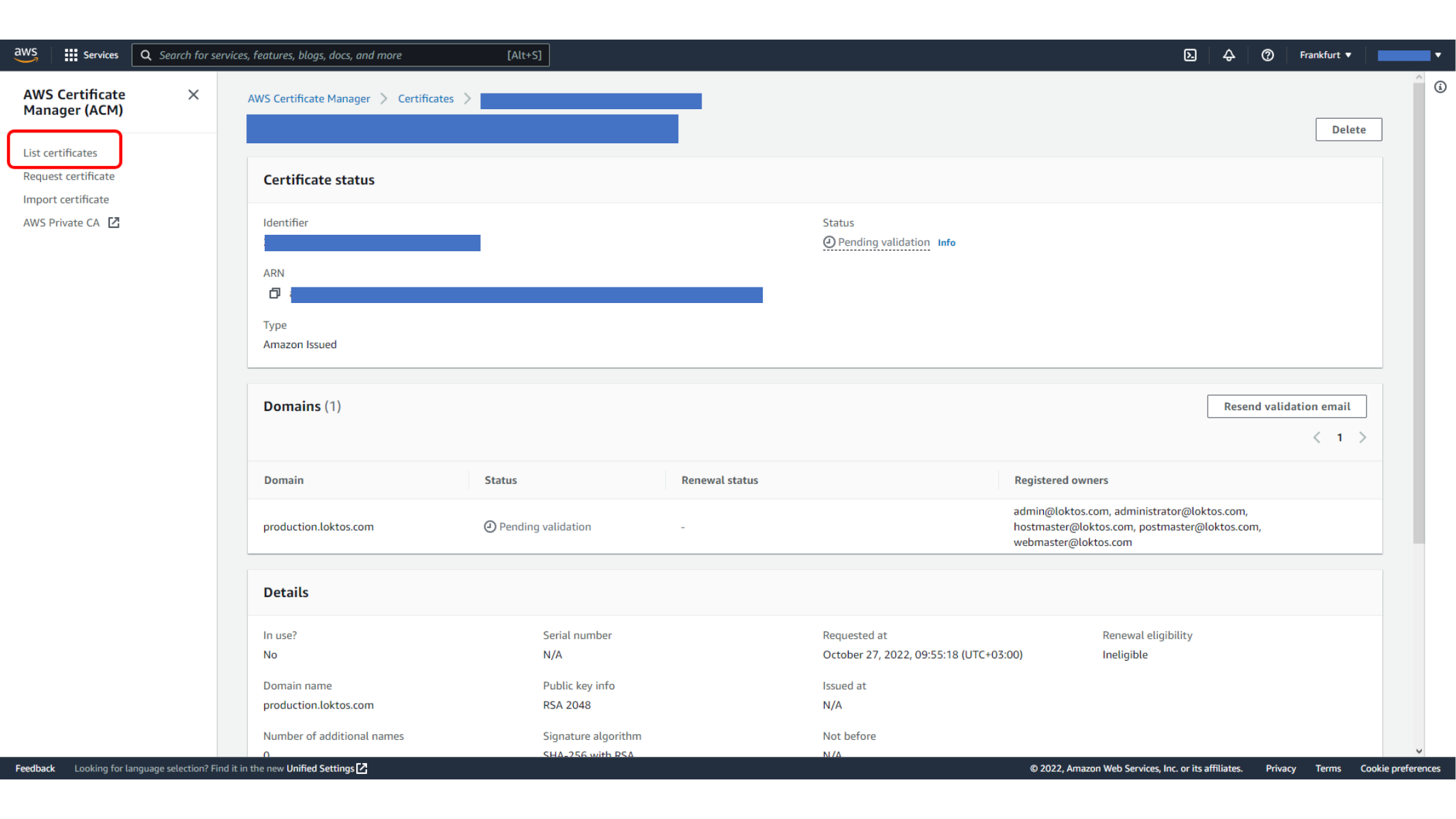Open notifications bell icon

click(x=1229, y=55)
